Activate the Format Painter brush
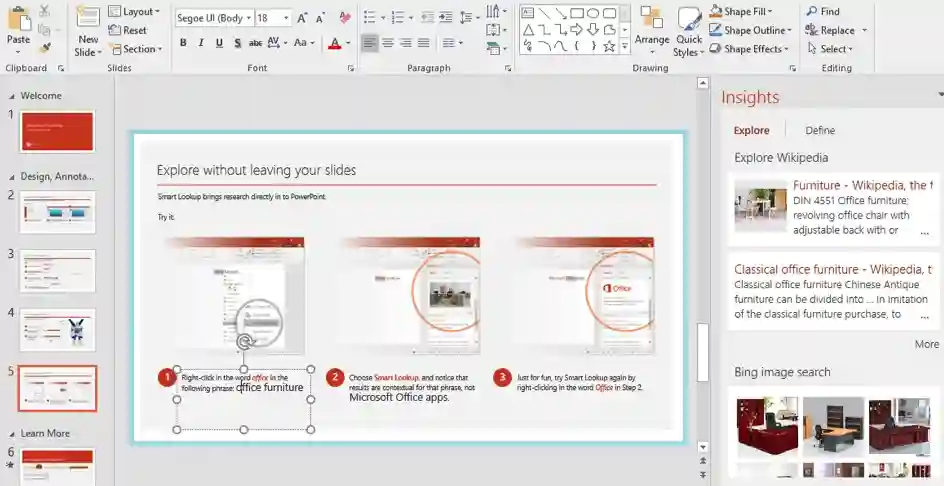This screenshot has width=944, height=486. click(x=45, y=48)
